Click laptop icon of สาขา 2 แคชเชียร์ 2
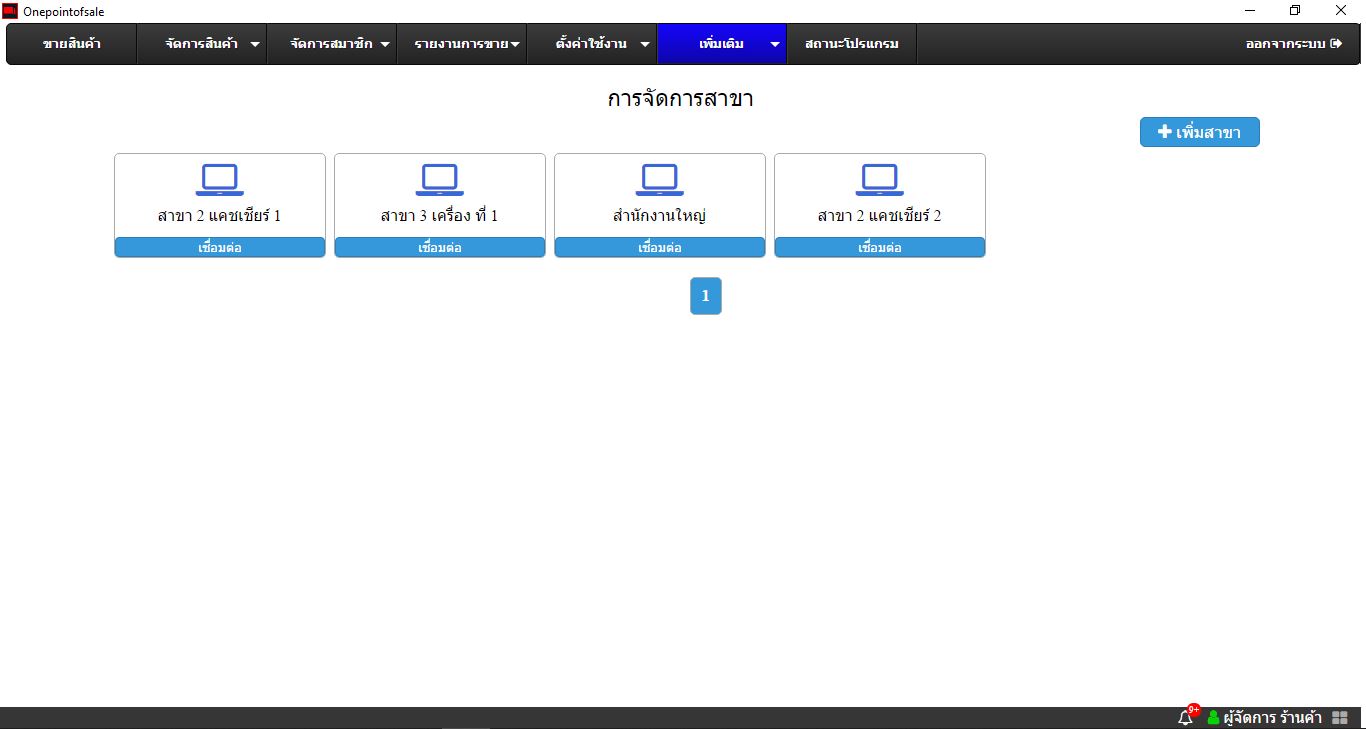This screenshot has width=1366, height=729. point(880,180)
